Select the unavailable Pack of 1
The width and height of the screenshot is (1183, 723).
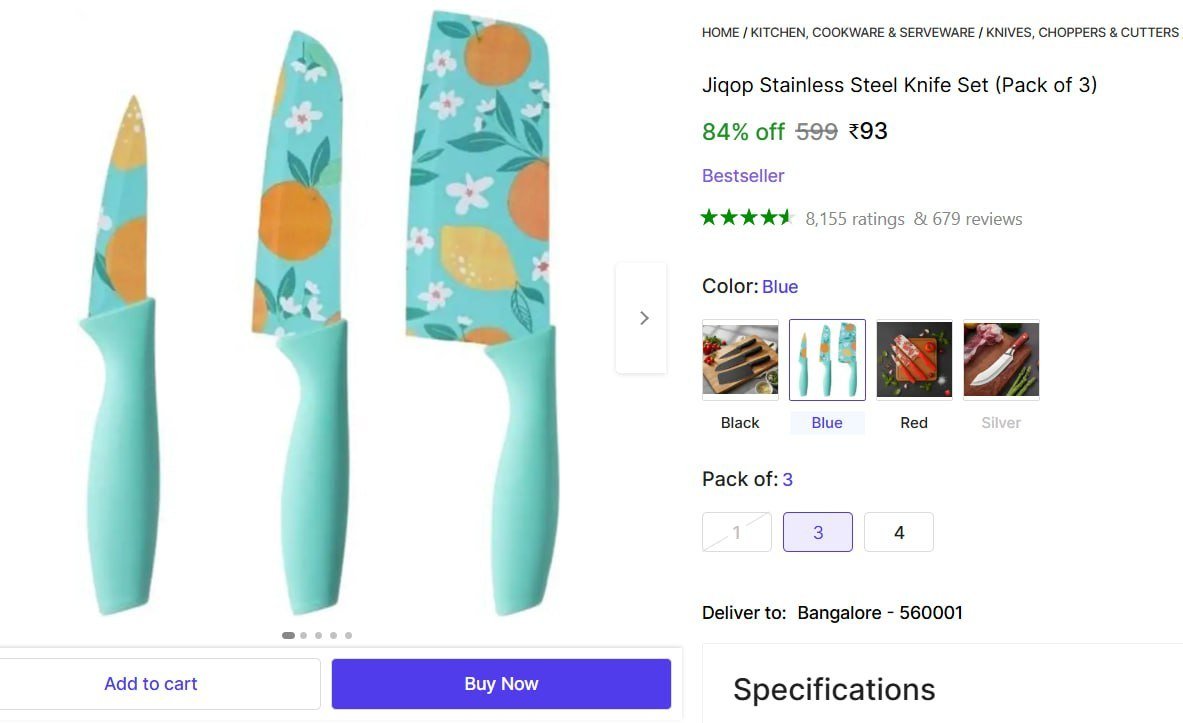tap(736, 531)
